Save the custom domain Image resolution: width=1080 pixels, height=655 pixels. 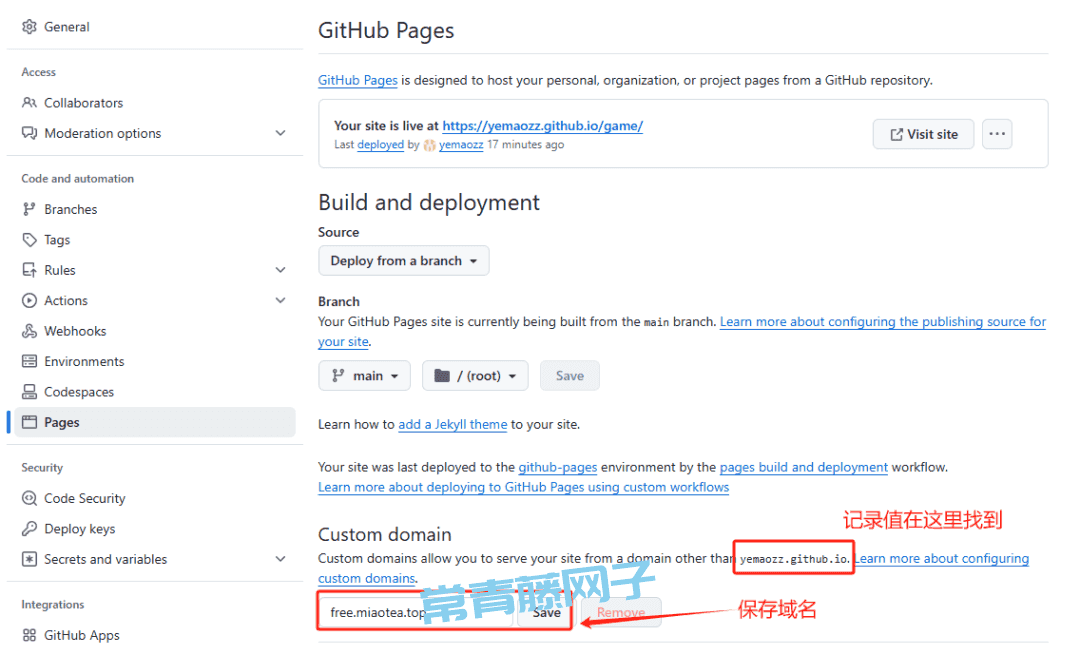546,612
